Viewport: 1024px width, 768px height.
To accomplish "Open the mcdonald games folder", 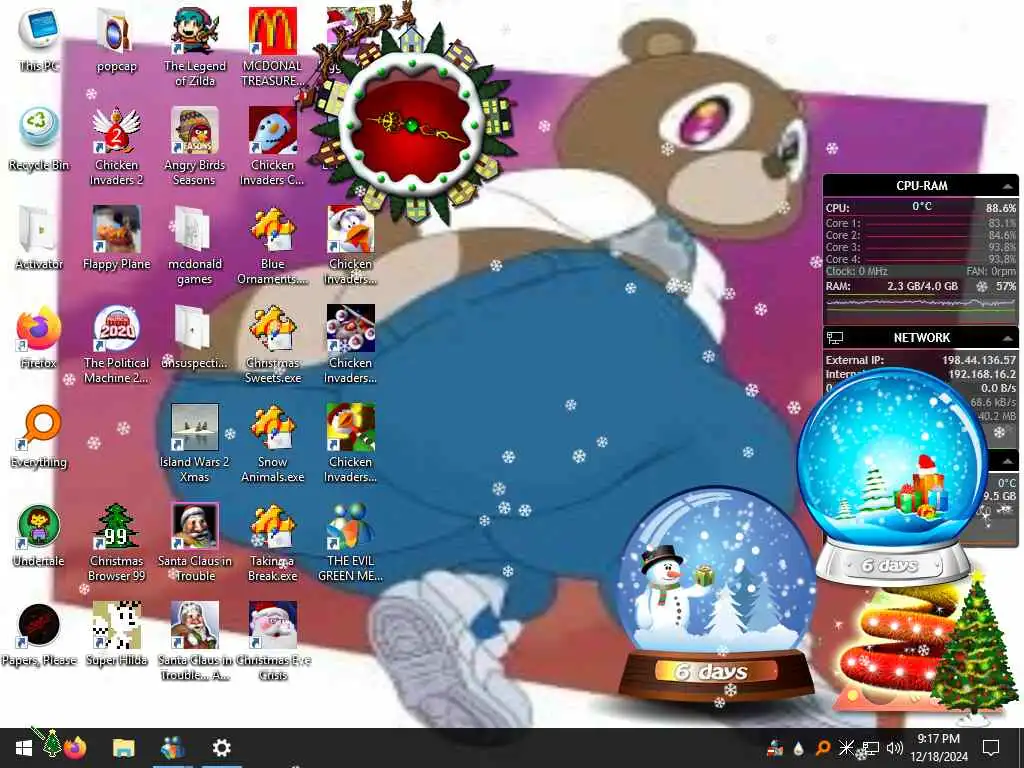I will 195,246.
